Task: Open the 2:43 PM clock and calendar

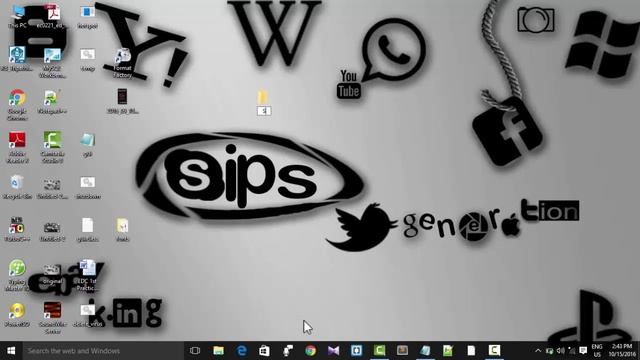Action: click(x=622, y=351)
